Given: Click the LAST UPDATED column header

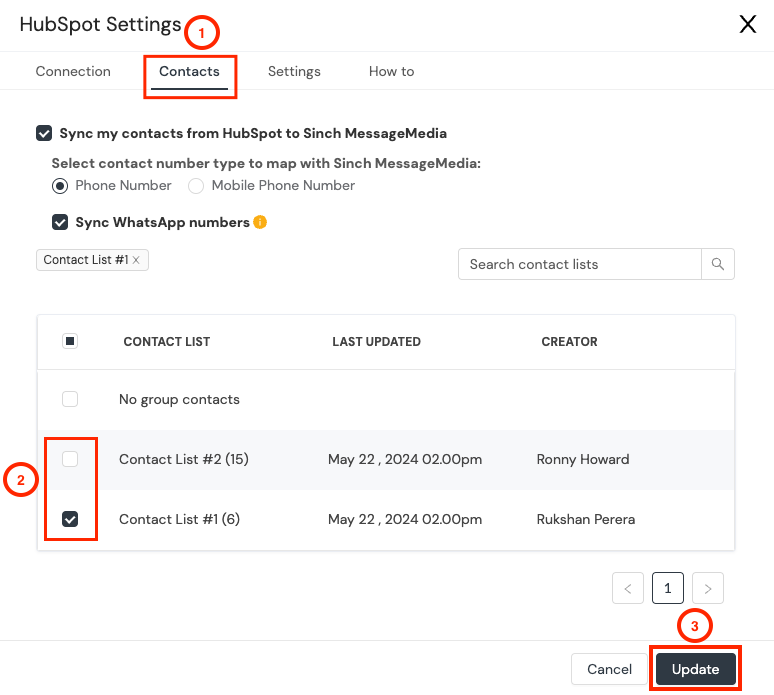Looking at the screenshot, I should pyautogui.click(x=376, y=342).
